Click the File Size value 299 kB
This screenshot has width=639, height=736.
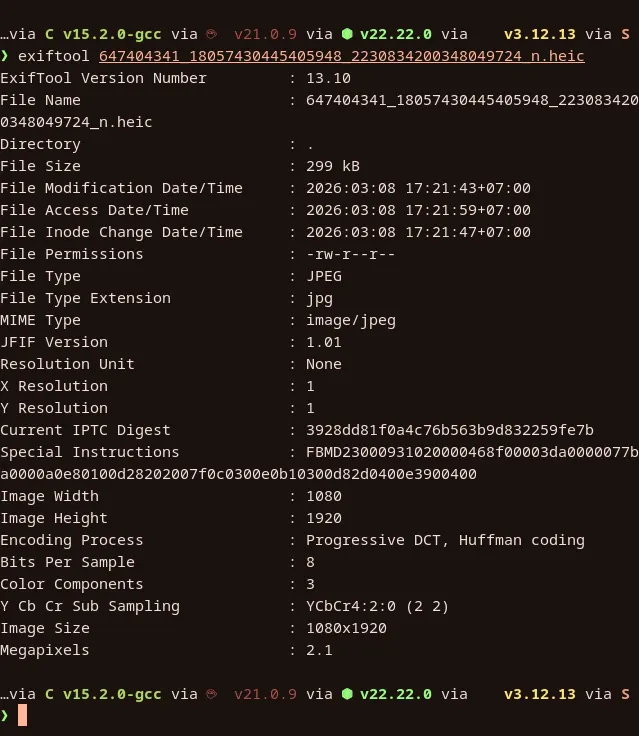pos(332,166)
